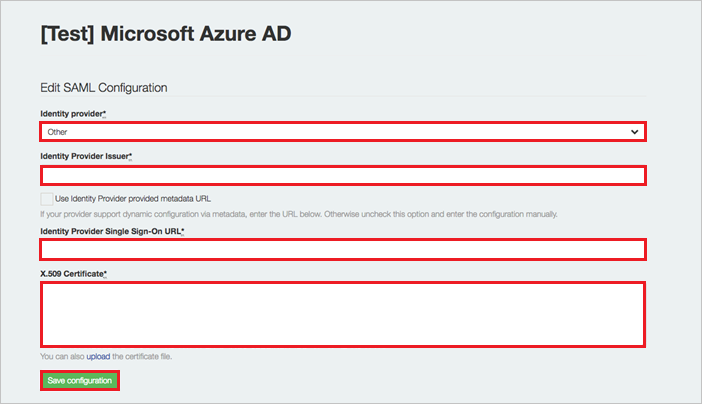Click the Identity provider field label

[x=73, y=114]
